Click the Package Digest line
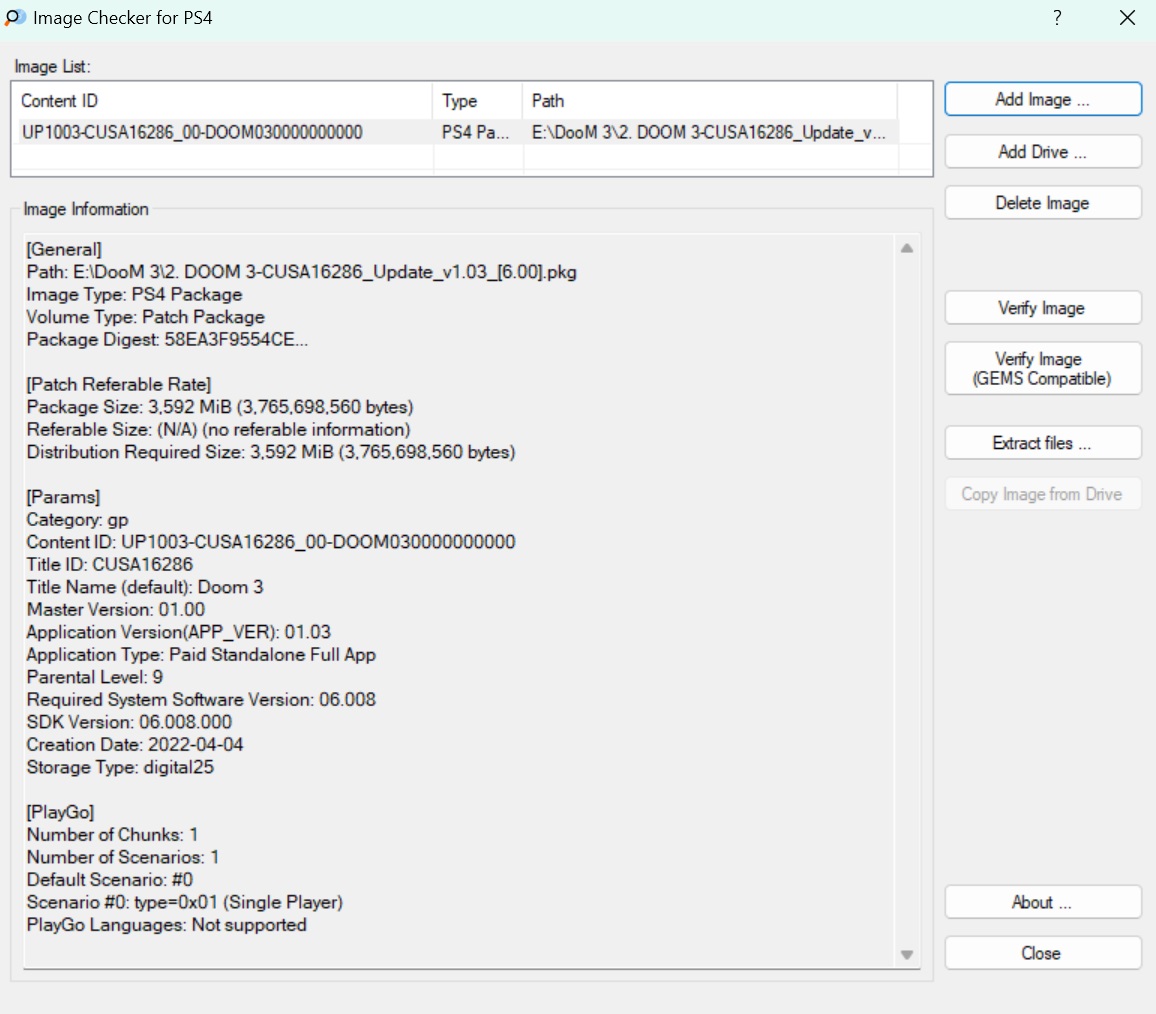Viewport: 1156px width, 1014px height. coord(167,339)
